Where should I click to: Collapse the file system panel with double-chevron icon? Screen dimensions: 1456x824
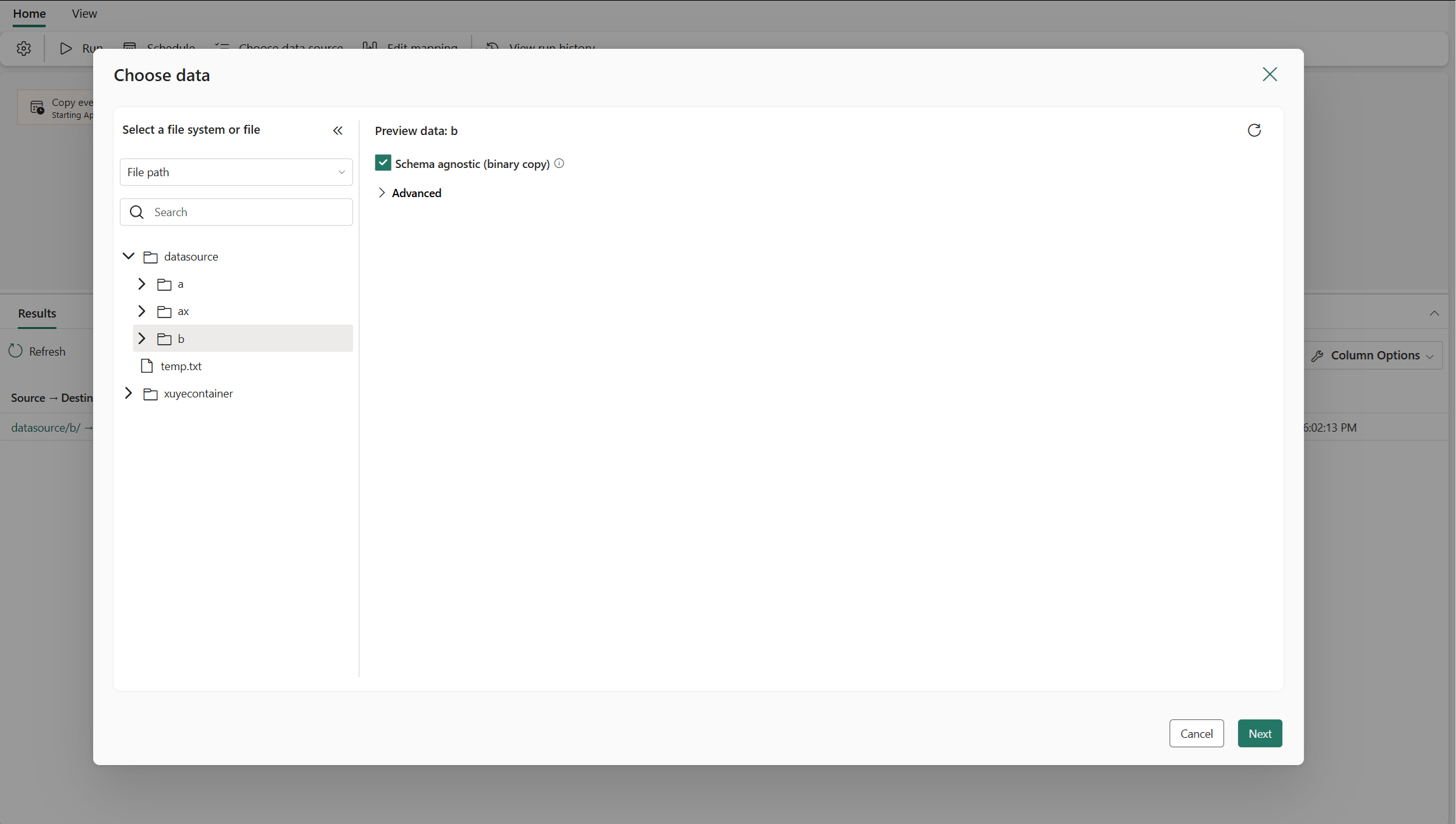pyautogui.click(x=338, y=131)
